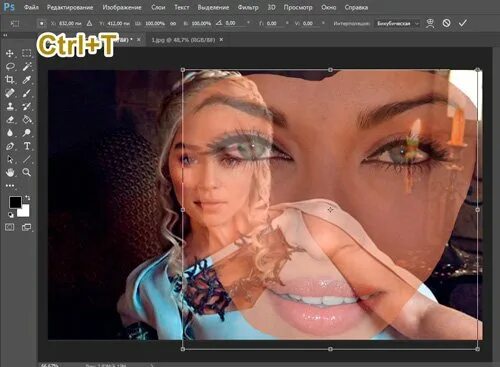
Task: Select the Dodge tool
Action: pos(27,133)
